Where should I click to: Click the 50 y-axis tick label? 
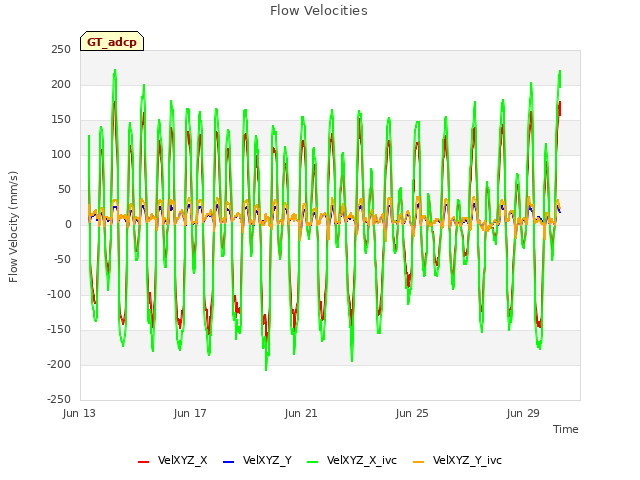(64, 190)
